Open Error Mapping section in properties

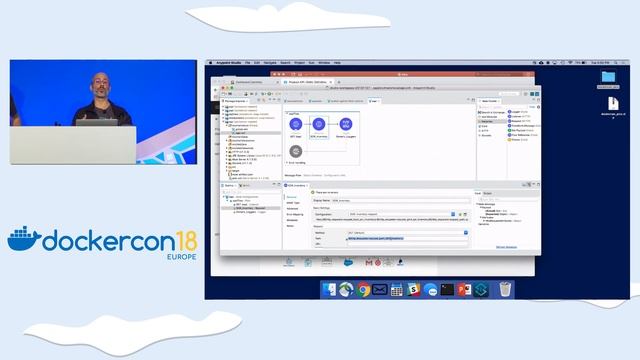point(295,214)
